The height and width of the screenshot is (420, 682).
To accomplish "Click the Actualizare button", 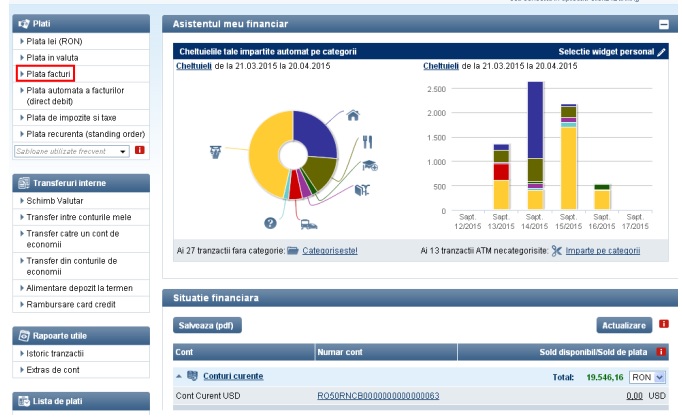I will pos(624,325).
